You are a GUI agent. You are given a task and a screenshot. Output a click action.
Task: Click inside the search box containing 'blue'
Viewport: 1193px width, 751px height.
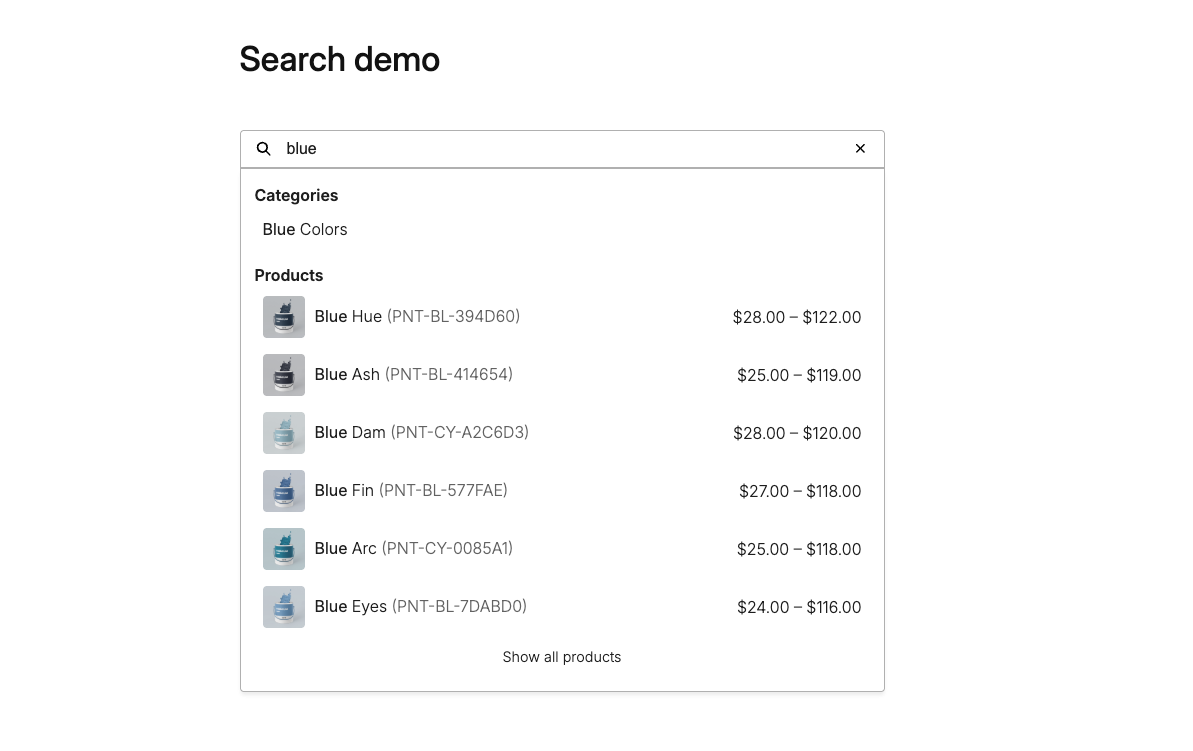point(562,149)
